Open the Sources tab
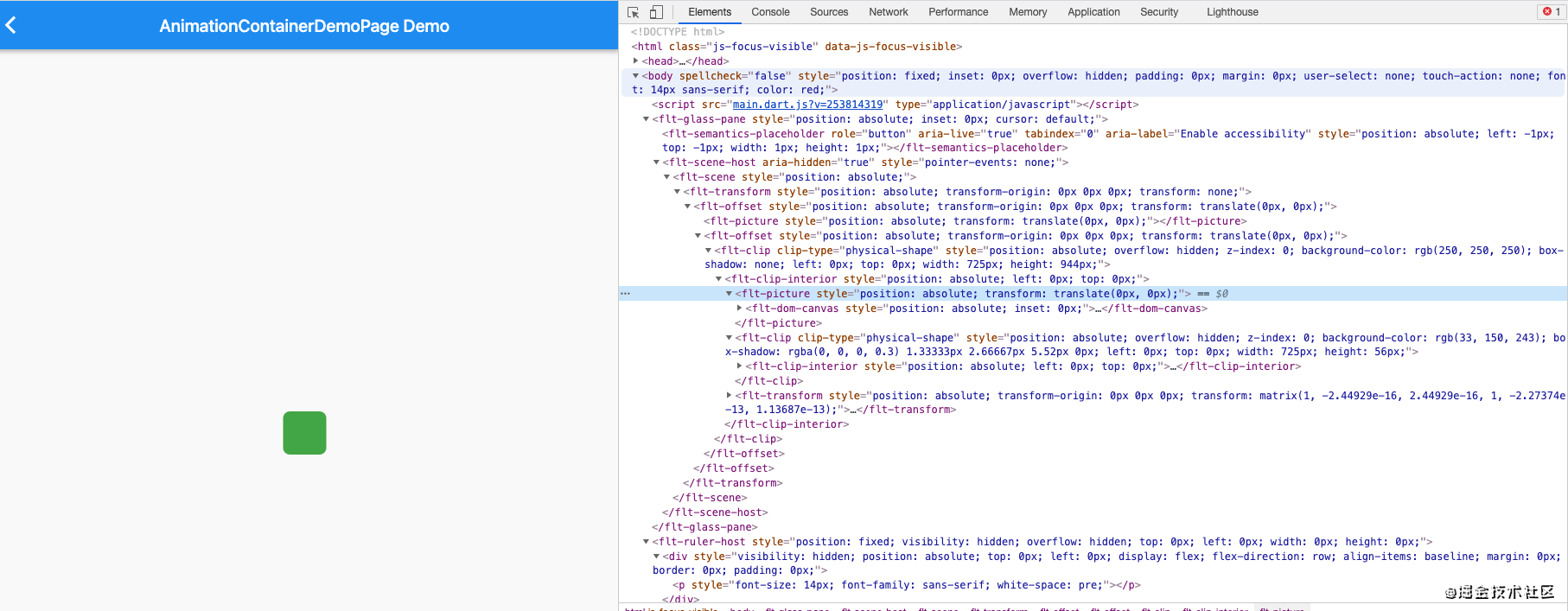The height and width of the screenshot is (611, 1568). (x=829, y=12)
